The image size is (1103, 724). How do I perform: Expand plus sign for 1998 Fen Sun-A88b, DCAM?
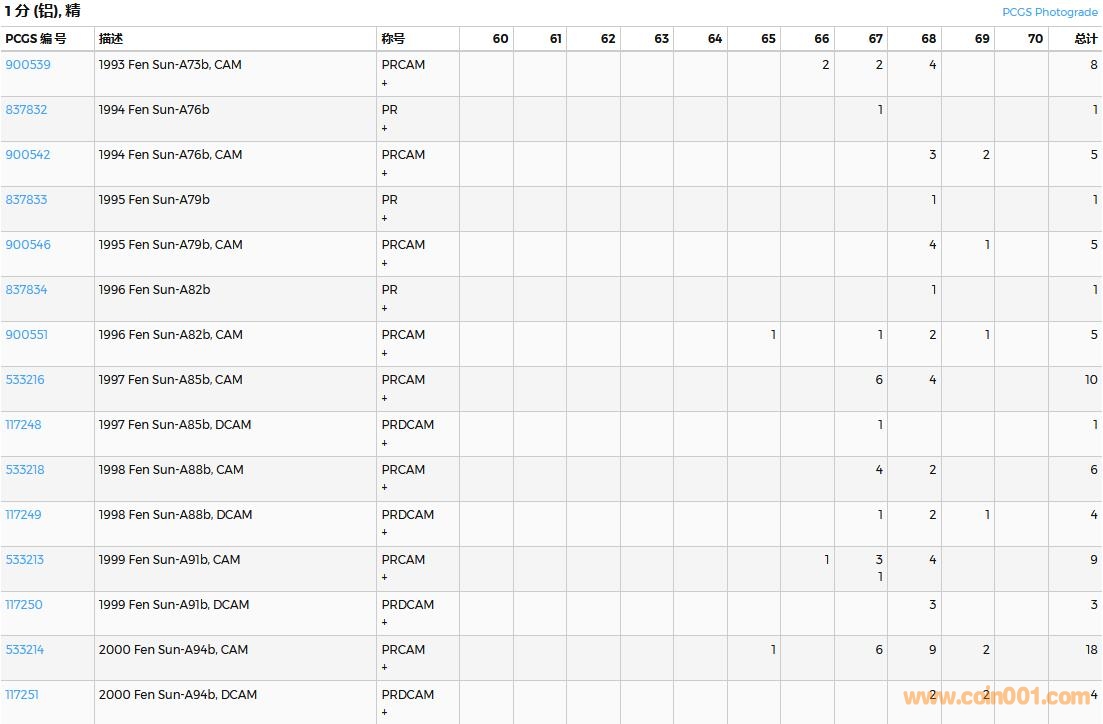(385, 533)
